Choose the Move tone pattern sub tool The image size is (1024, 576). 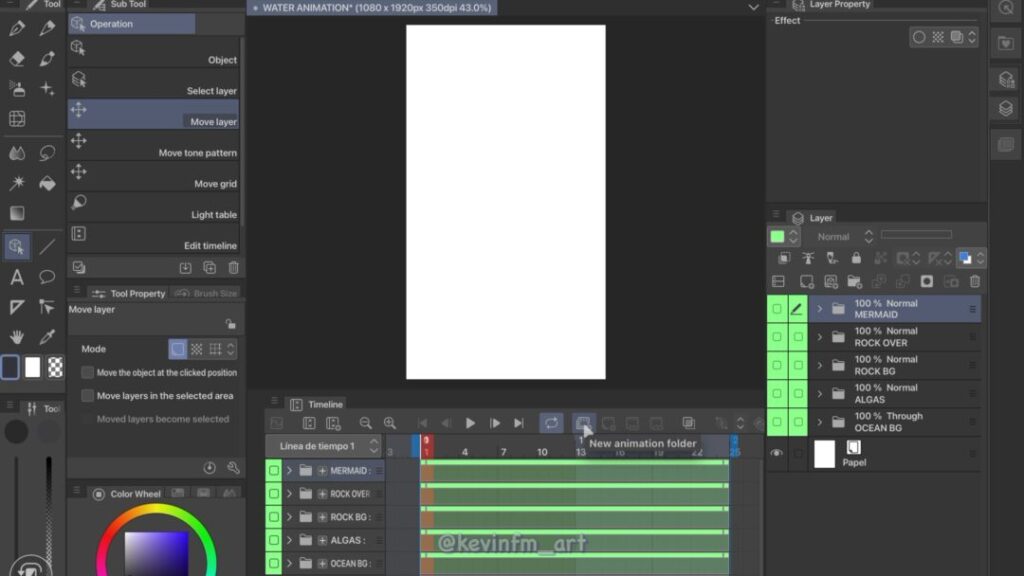click(x=153, y=146)
